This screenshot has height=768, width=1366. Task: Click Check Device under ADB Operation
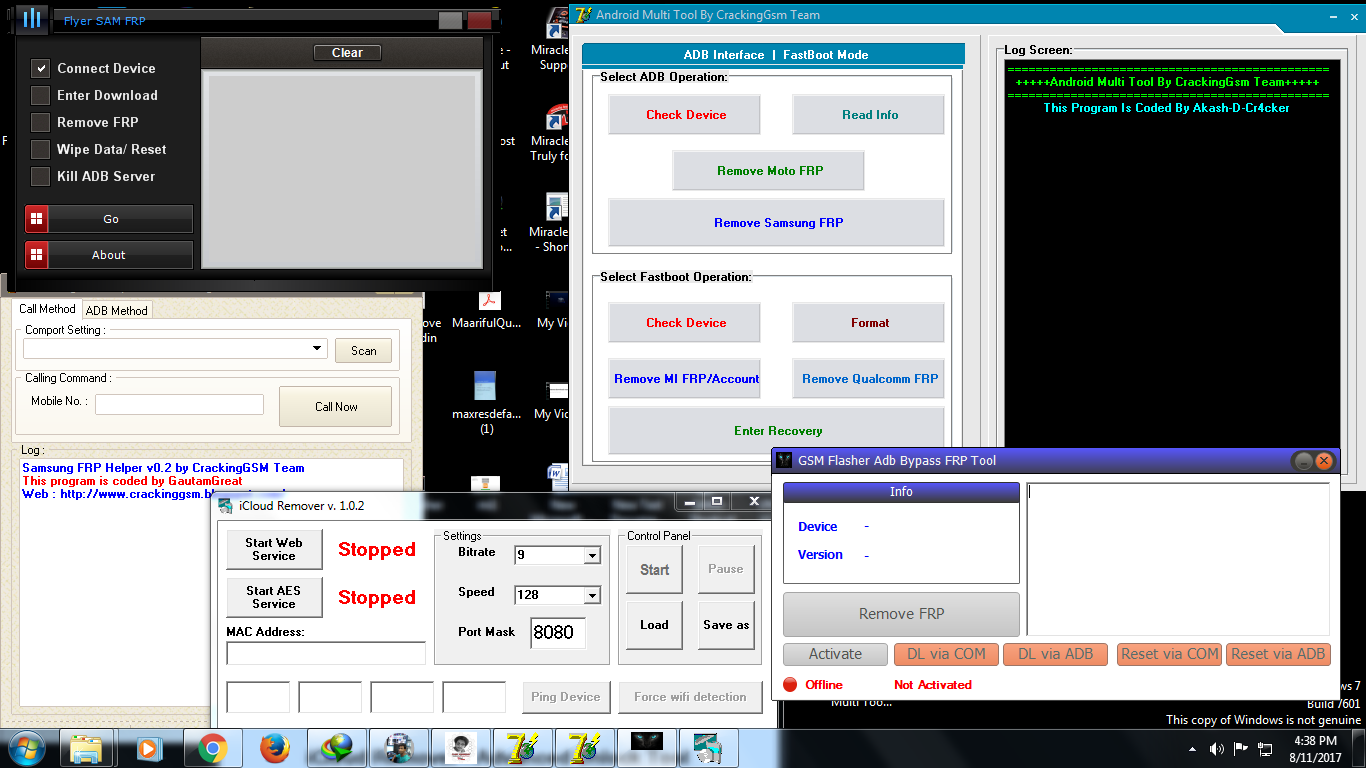(x=685, y=115)
